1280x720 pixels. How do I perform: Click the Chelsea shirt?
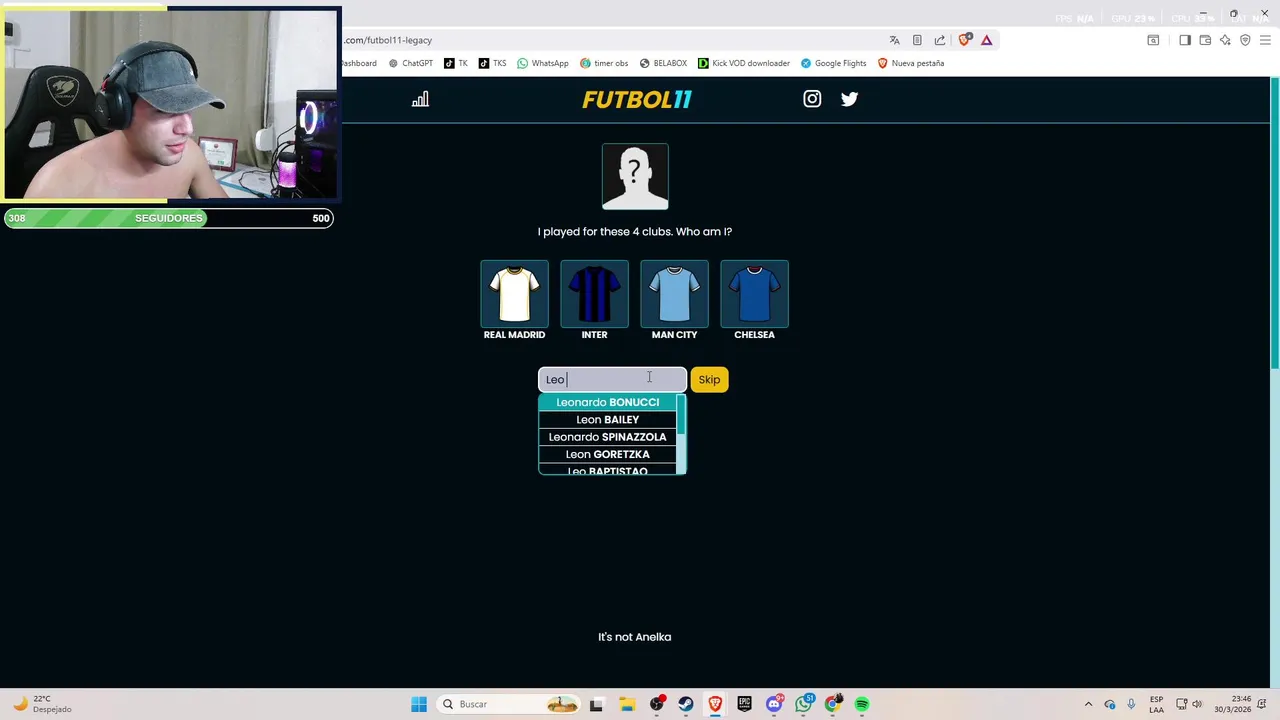tap(754, 294)
